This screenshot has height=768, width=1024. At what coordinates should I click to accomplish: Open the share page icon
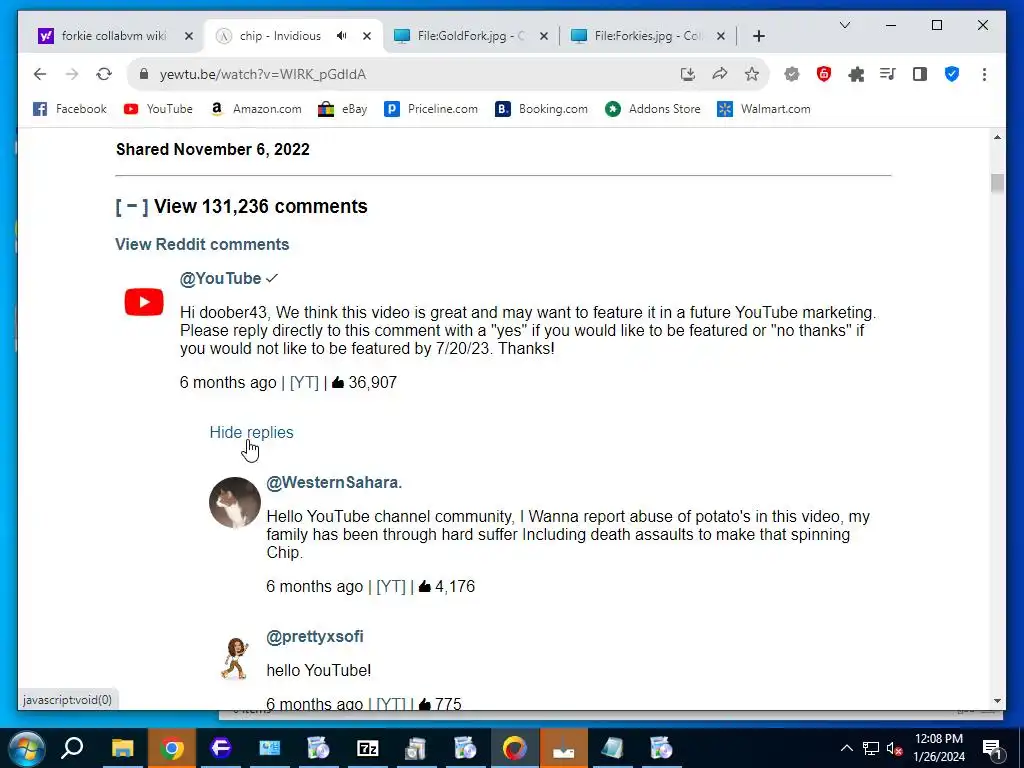(x=720, y=74)
